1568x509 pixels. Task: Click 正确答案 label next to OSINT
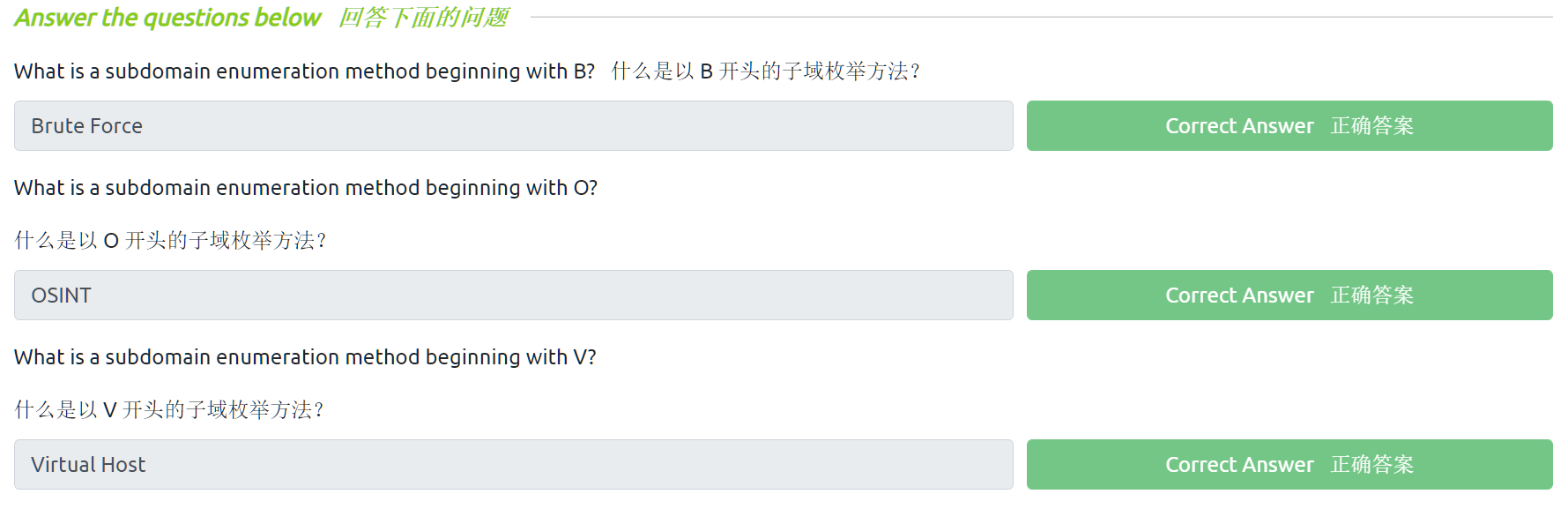click(x=1371, y=296)
